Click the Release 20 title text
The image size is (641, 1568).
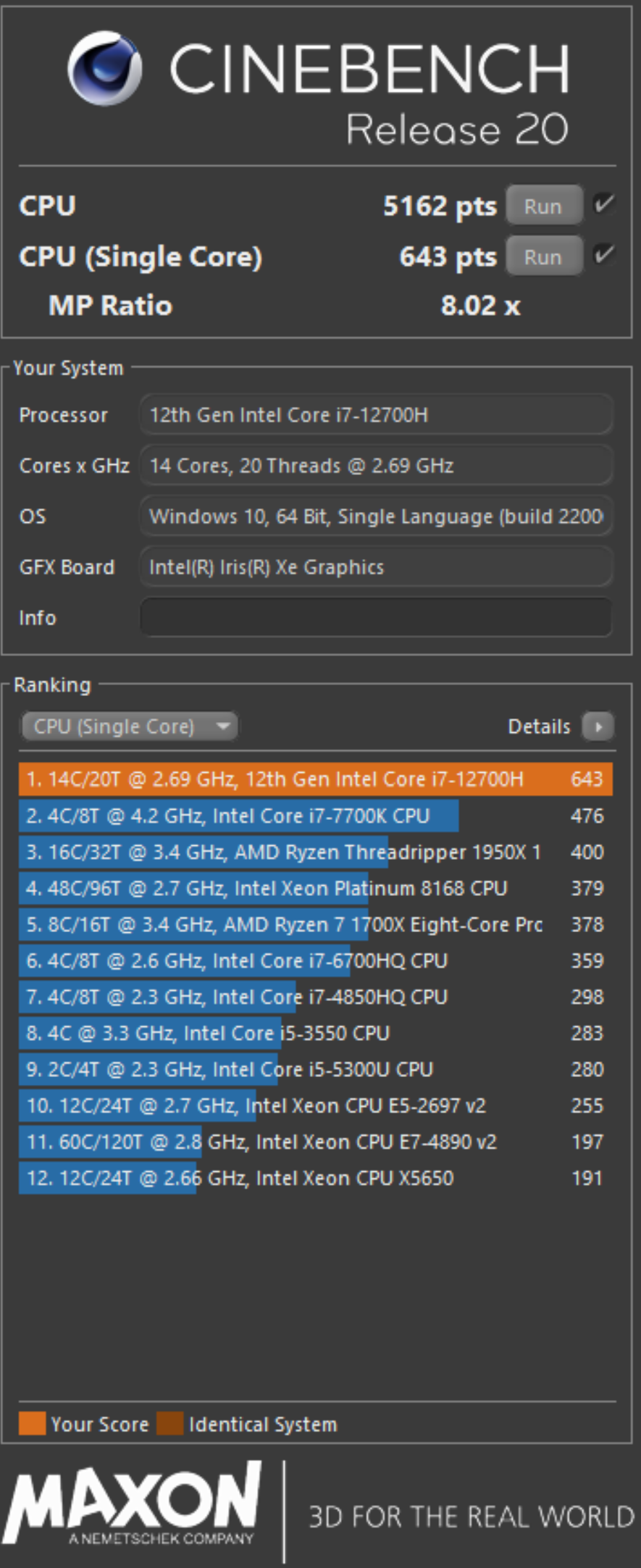coord(457,130)
